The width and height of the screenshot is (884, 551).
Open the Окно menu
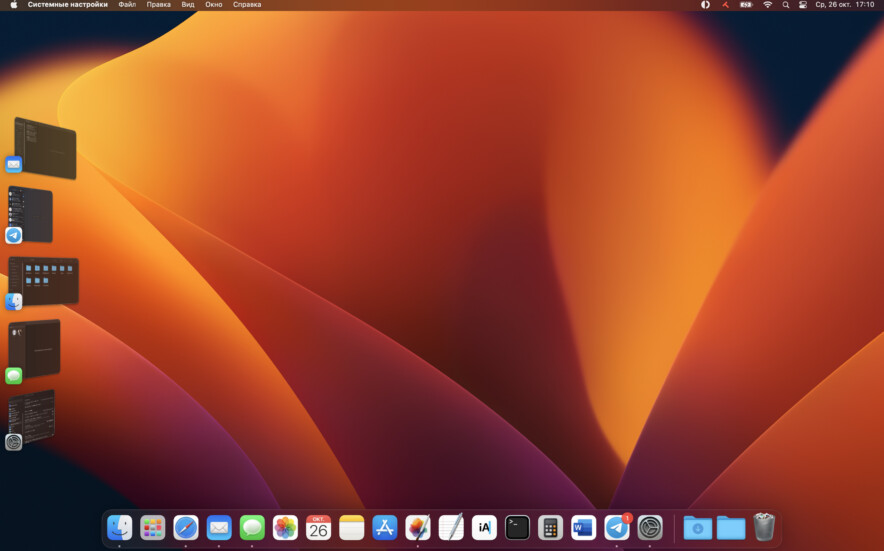214,5
